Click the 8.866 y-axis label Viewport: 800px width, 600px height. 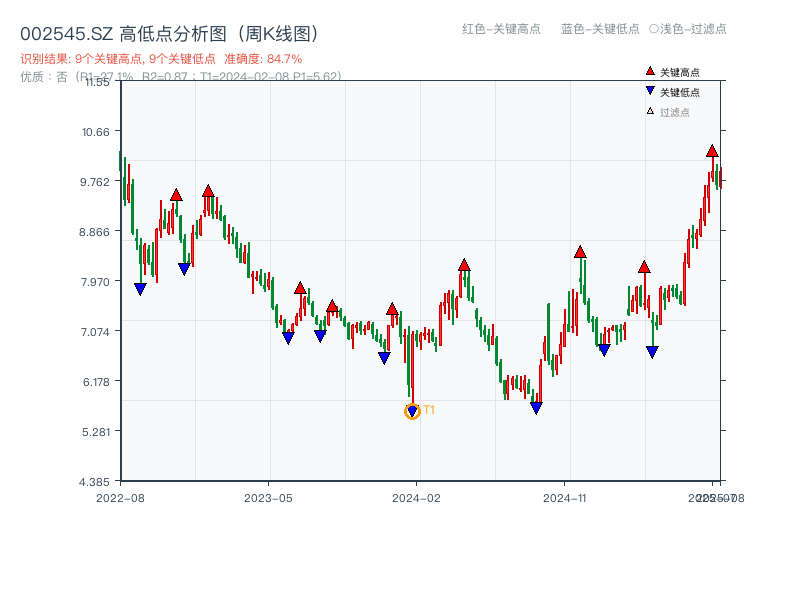pos(94,232)
